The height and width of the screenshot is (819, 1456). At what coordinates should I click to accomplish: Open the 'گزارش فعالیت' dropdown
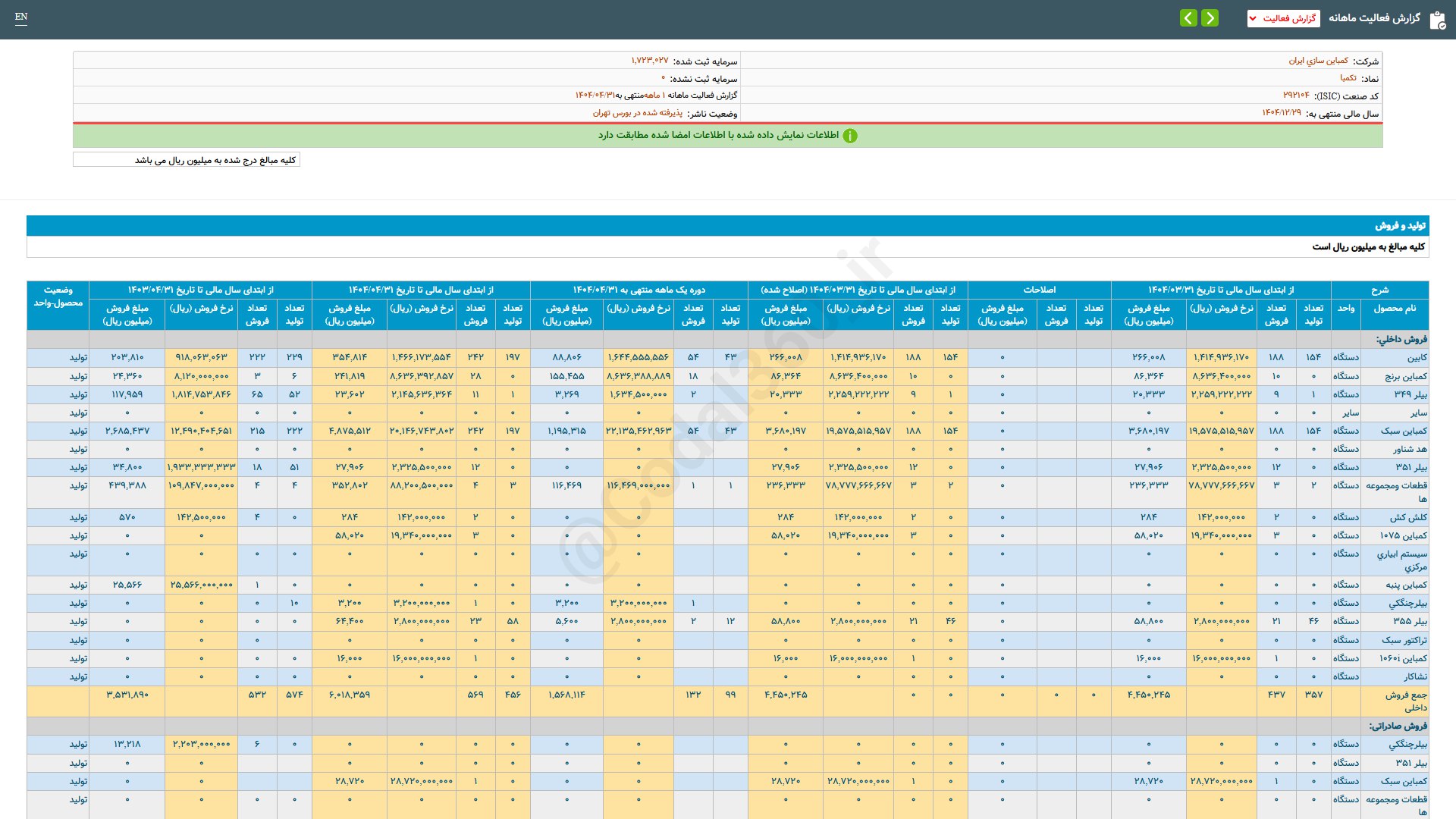pyautogui.click(x=1283, y=18)
